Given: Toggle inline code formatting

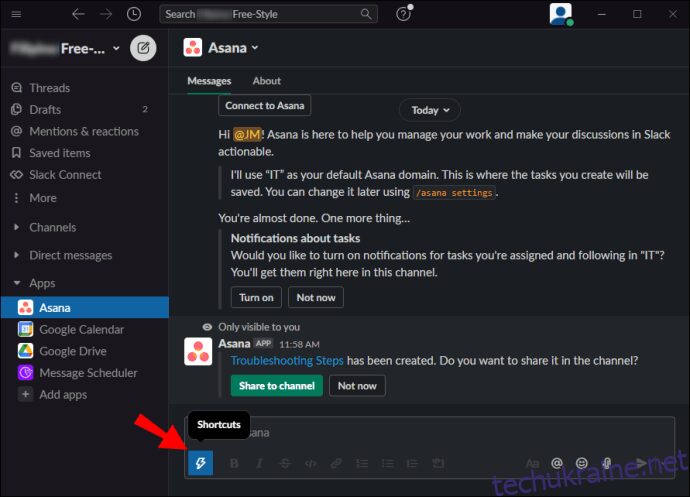Looking at the screenshot, I should coord(311,463).
